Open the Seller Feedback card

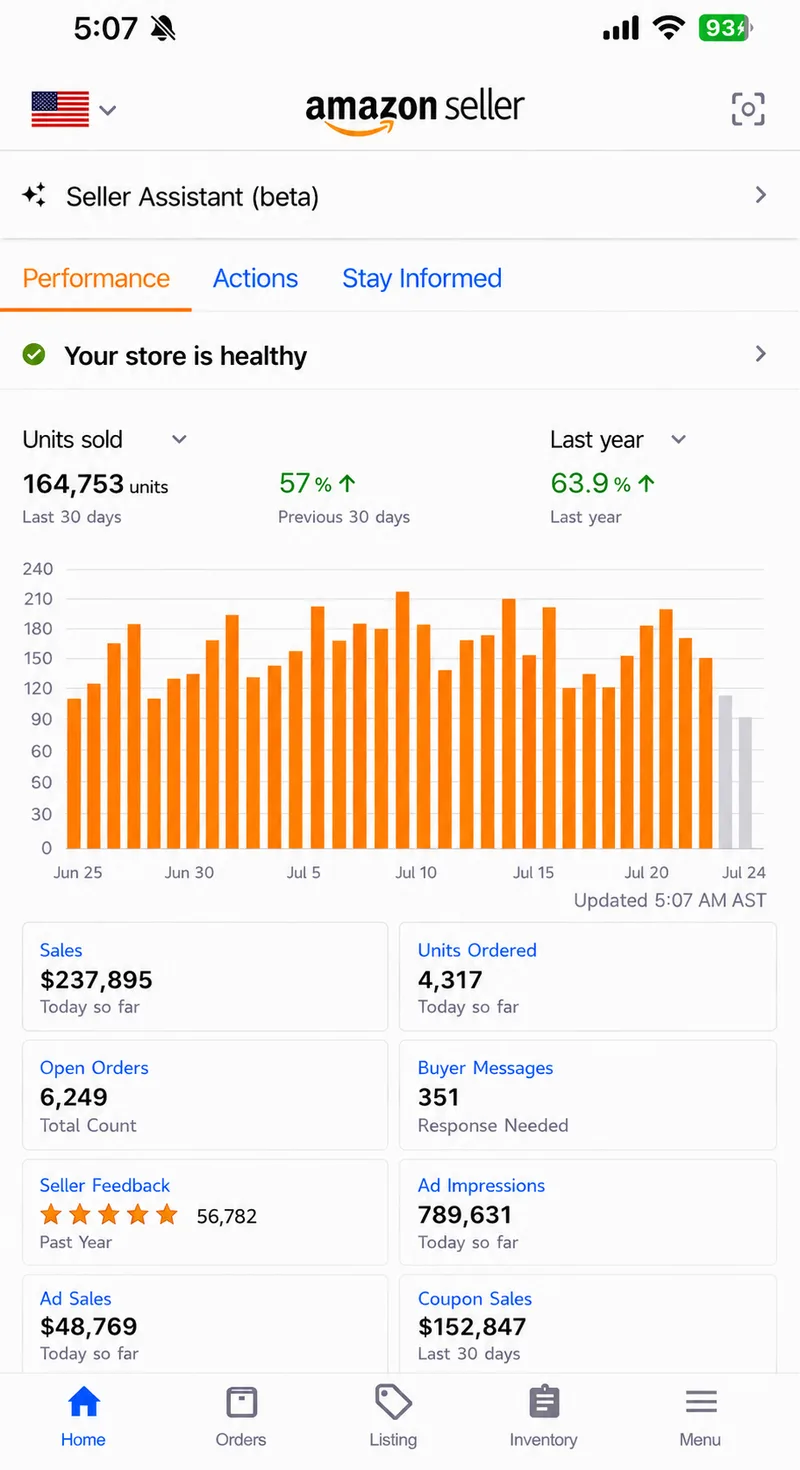(x=205, y=1212)
